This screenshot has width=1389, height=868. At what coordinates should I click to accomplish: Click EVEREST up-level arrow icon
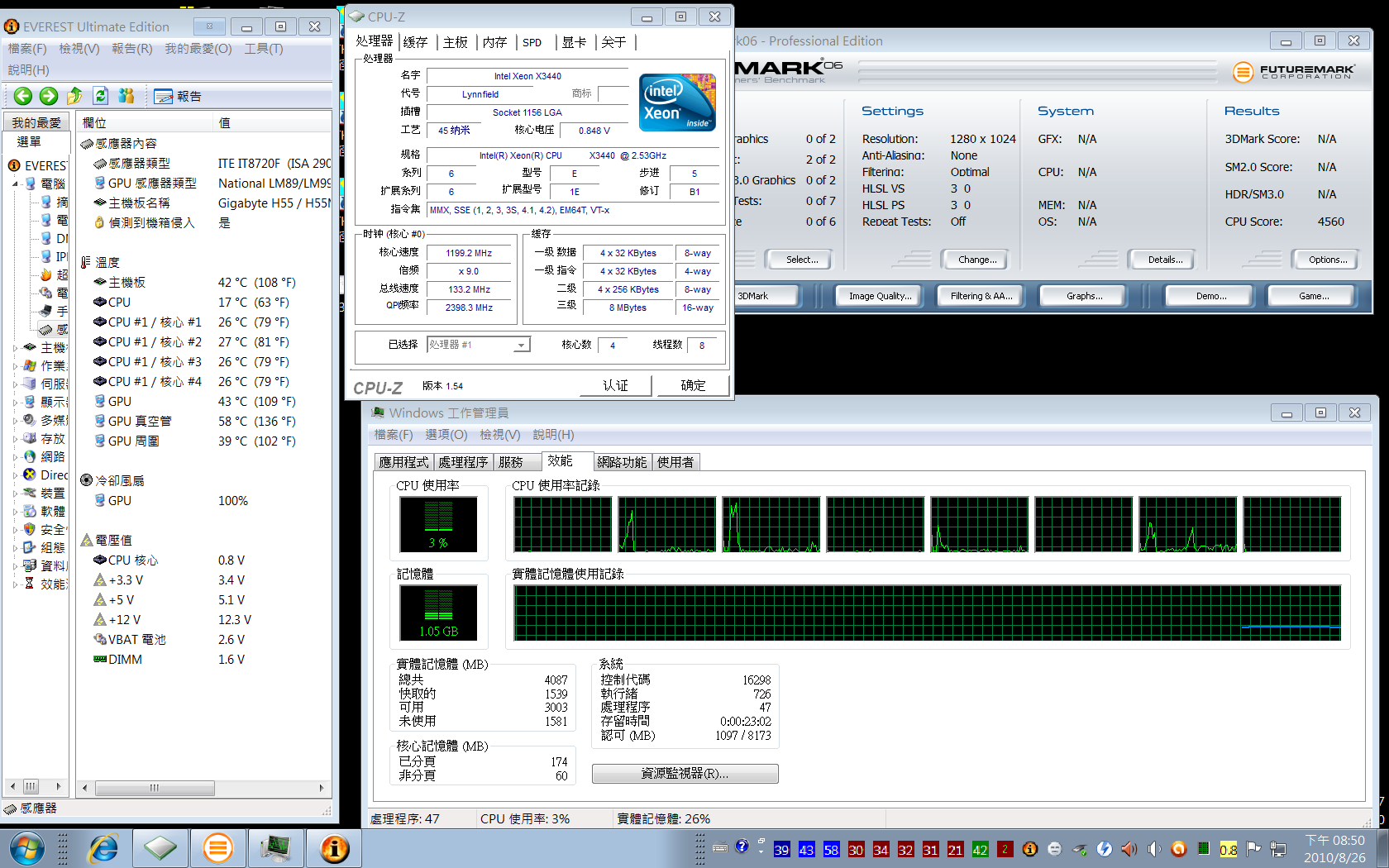coord(74,96)
